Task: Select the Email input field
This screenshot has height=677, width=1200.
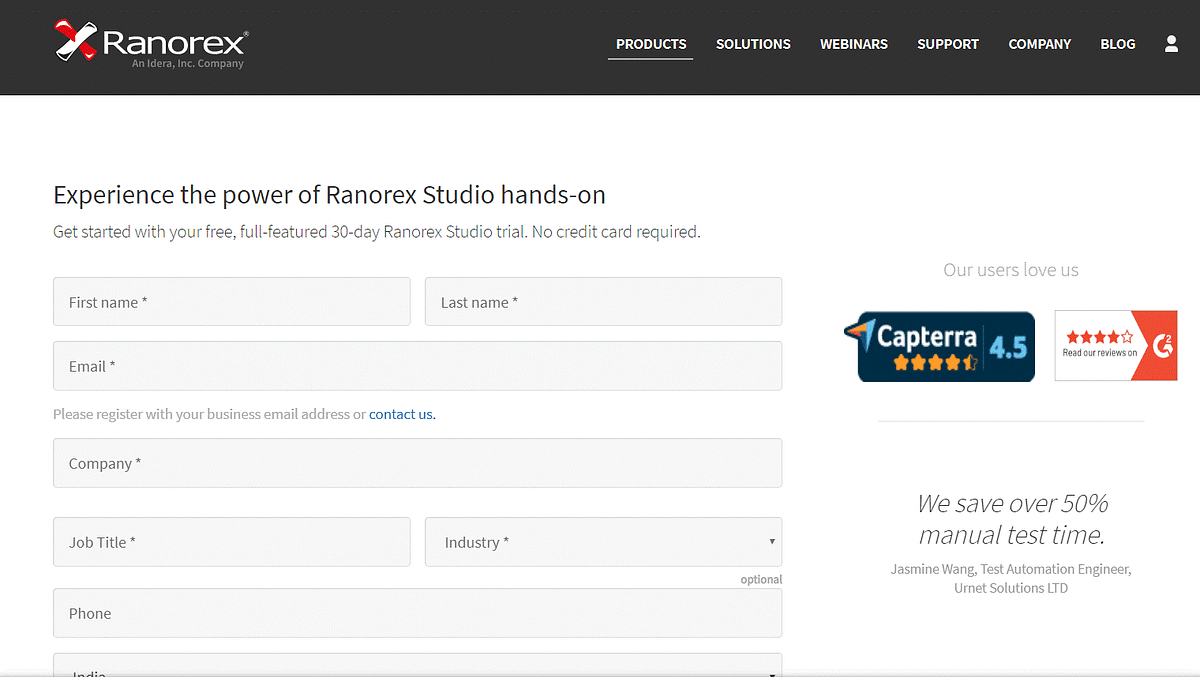Action: coord(417,366)
